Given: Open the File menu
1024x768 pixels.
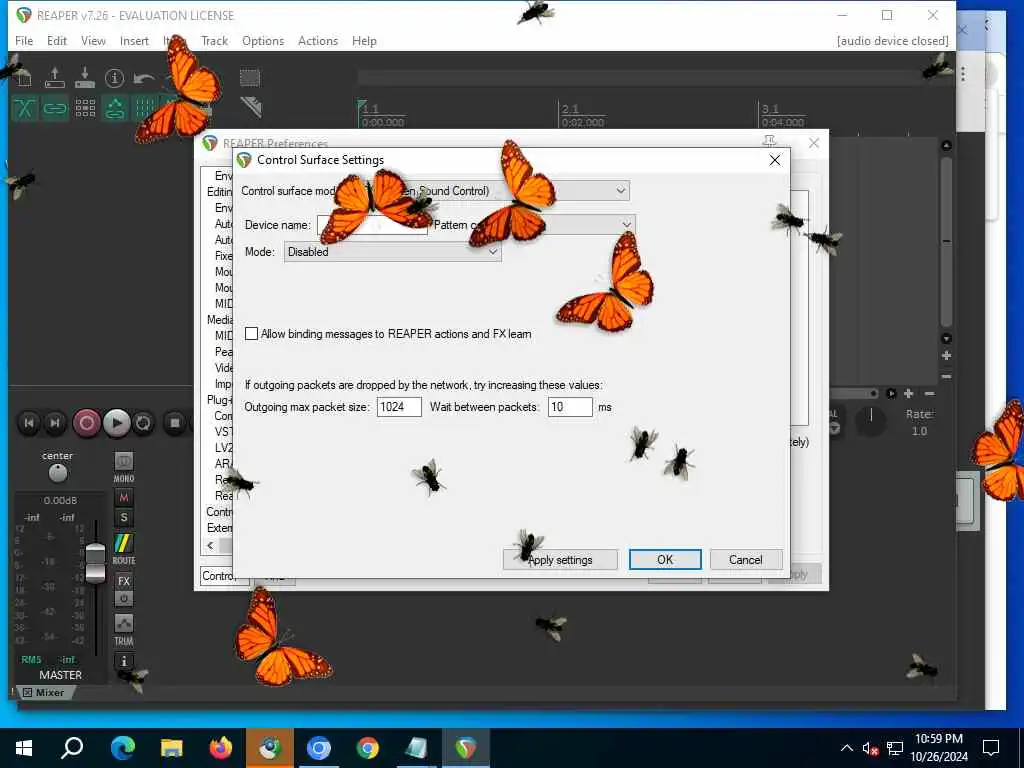Looking at the screenshot, I should coord(24,40).
